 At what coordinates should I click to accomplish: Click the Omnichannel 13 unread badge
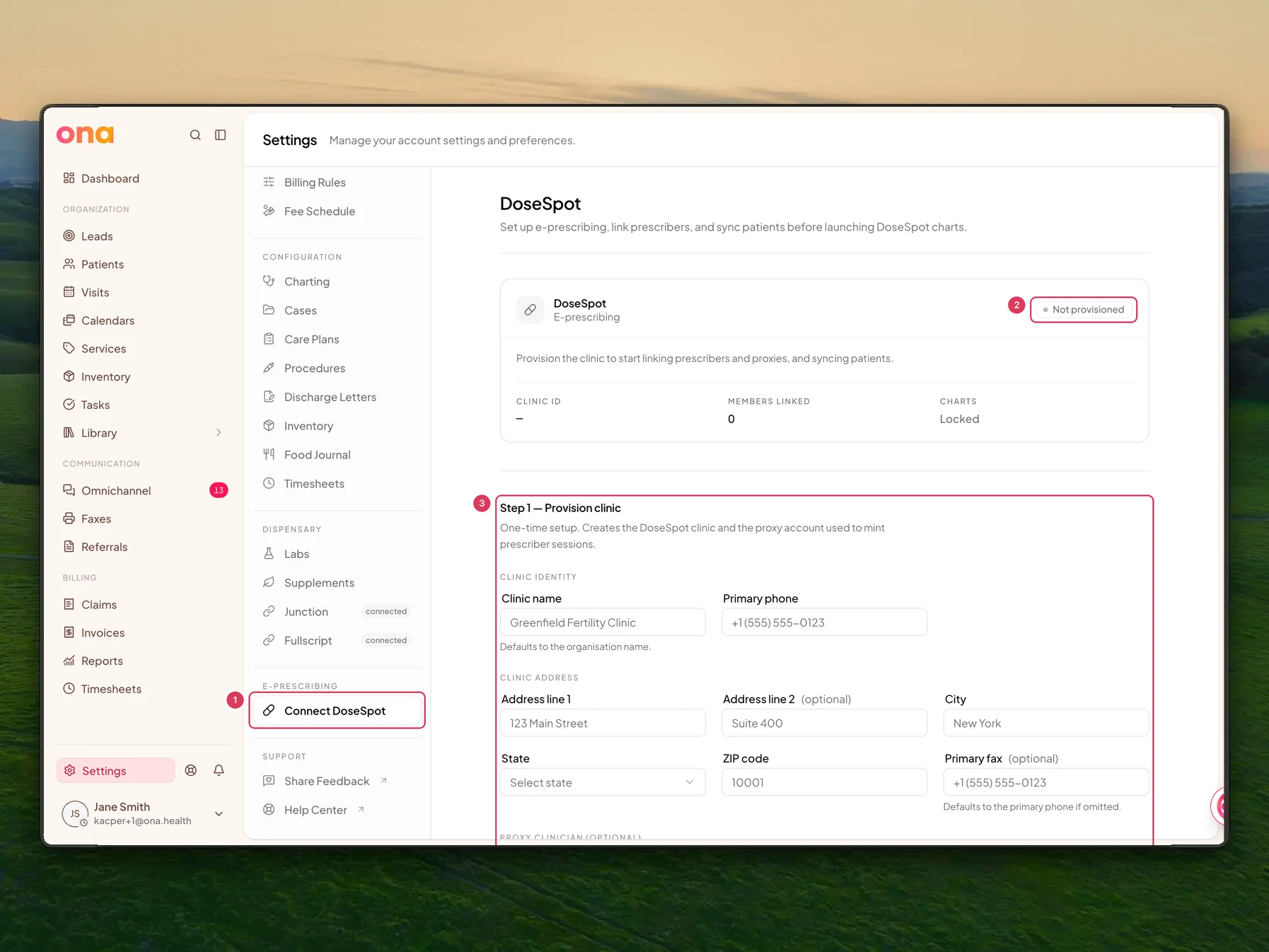(x=219, y=490)
